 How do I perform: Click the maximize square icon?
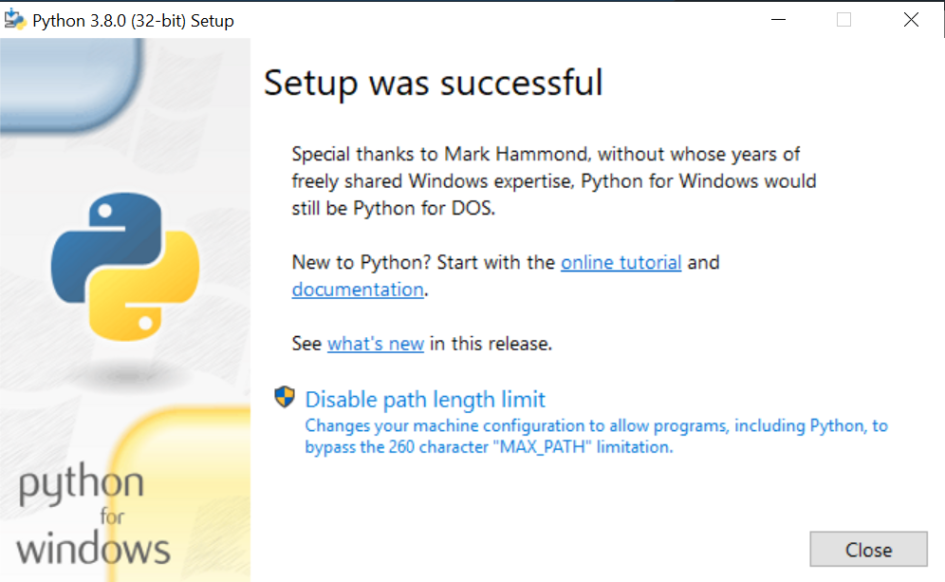pos(843,18)
